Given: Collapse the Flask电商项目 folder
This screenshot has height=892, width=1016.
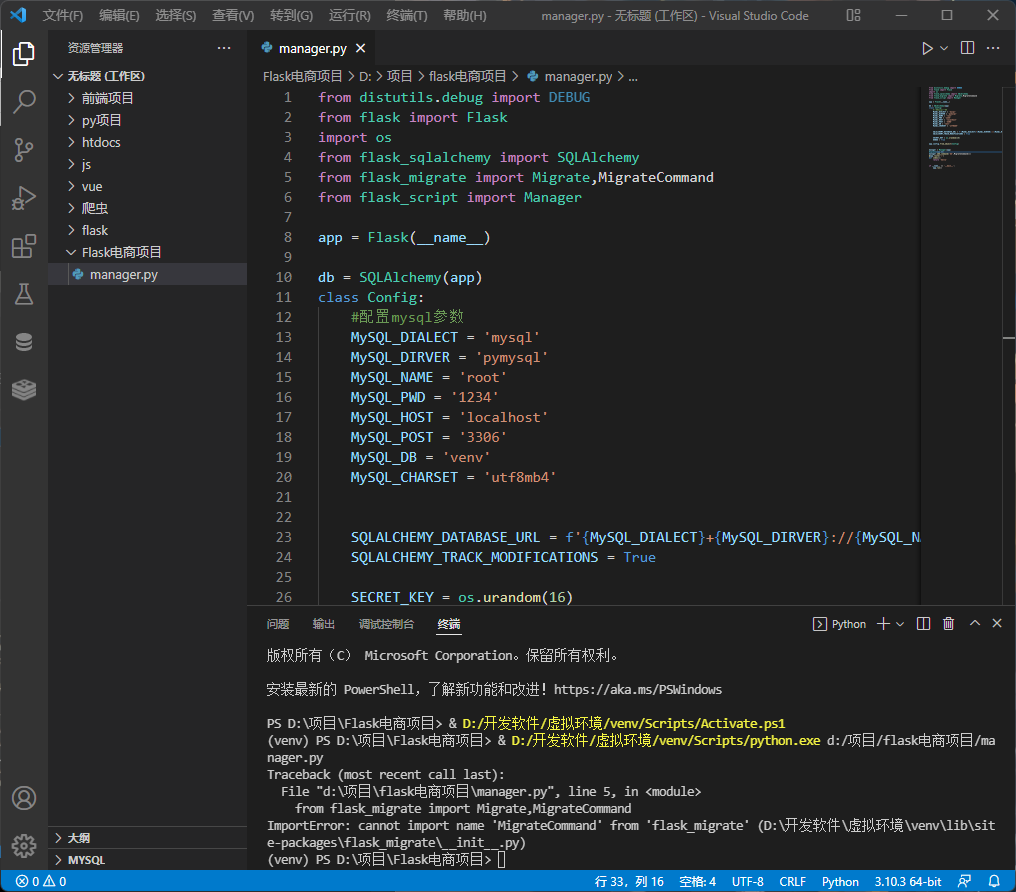Looking at the screenshot, I should [72, 252].
